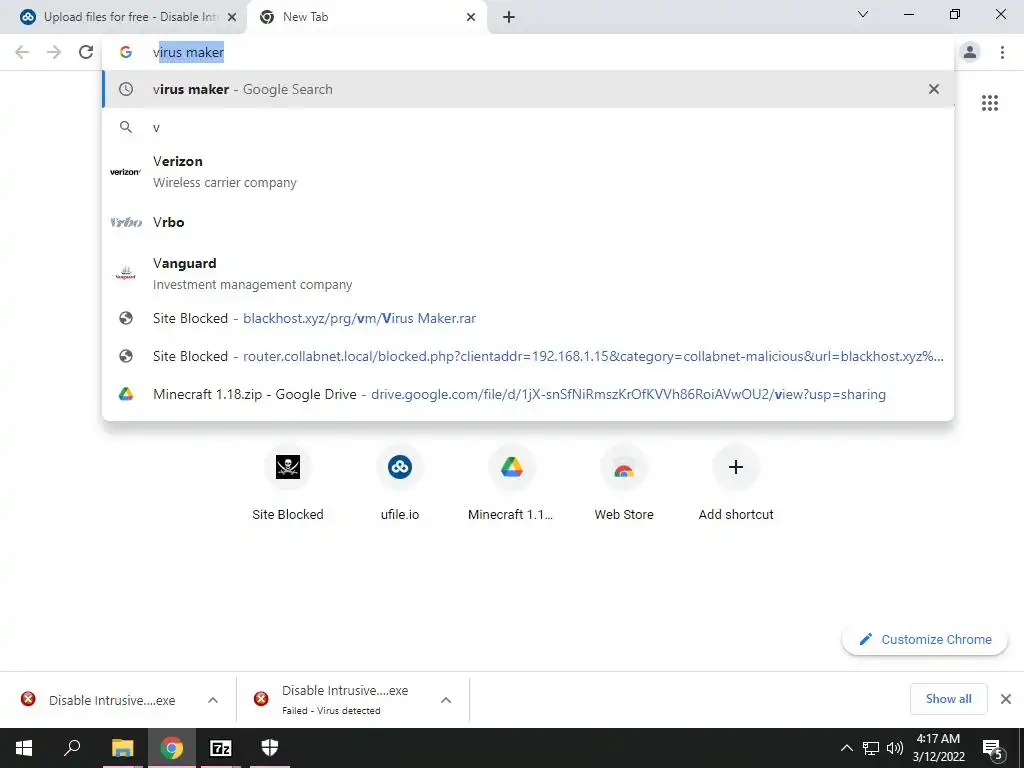Switch to the 'Upload files for free' tab
Viewport: 1024px width, 768px height.
pos(123,17)
